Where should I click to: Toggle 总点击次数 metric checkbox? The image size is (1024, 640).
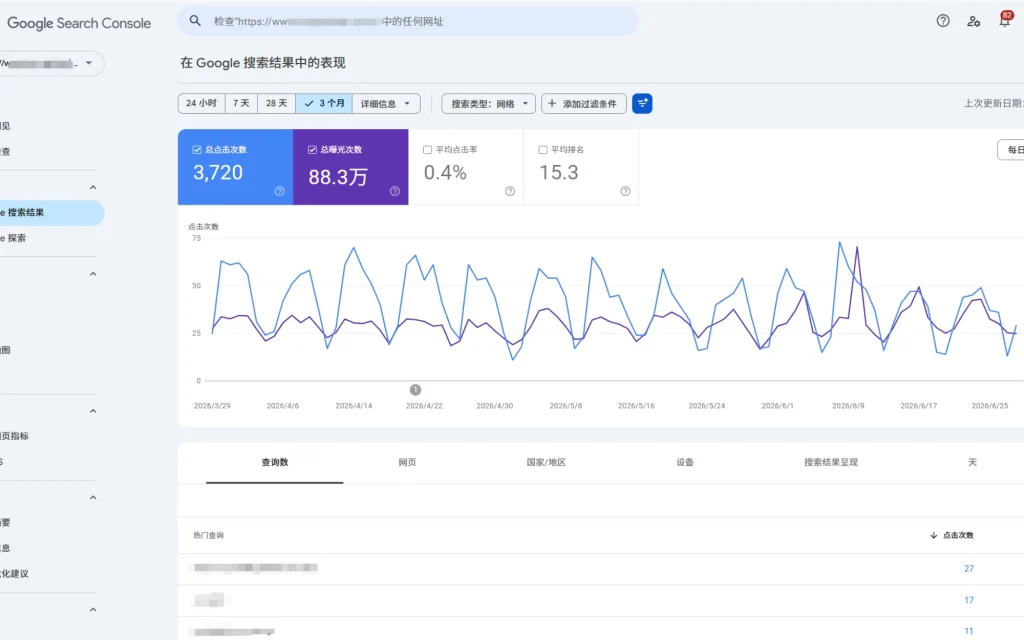[197, 150]
